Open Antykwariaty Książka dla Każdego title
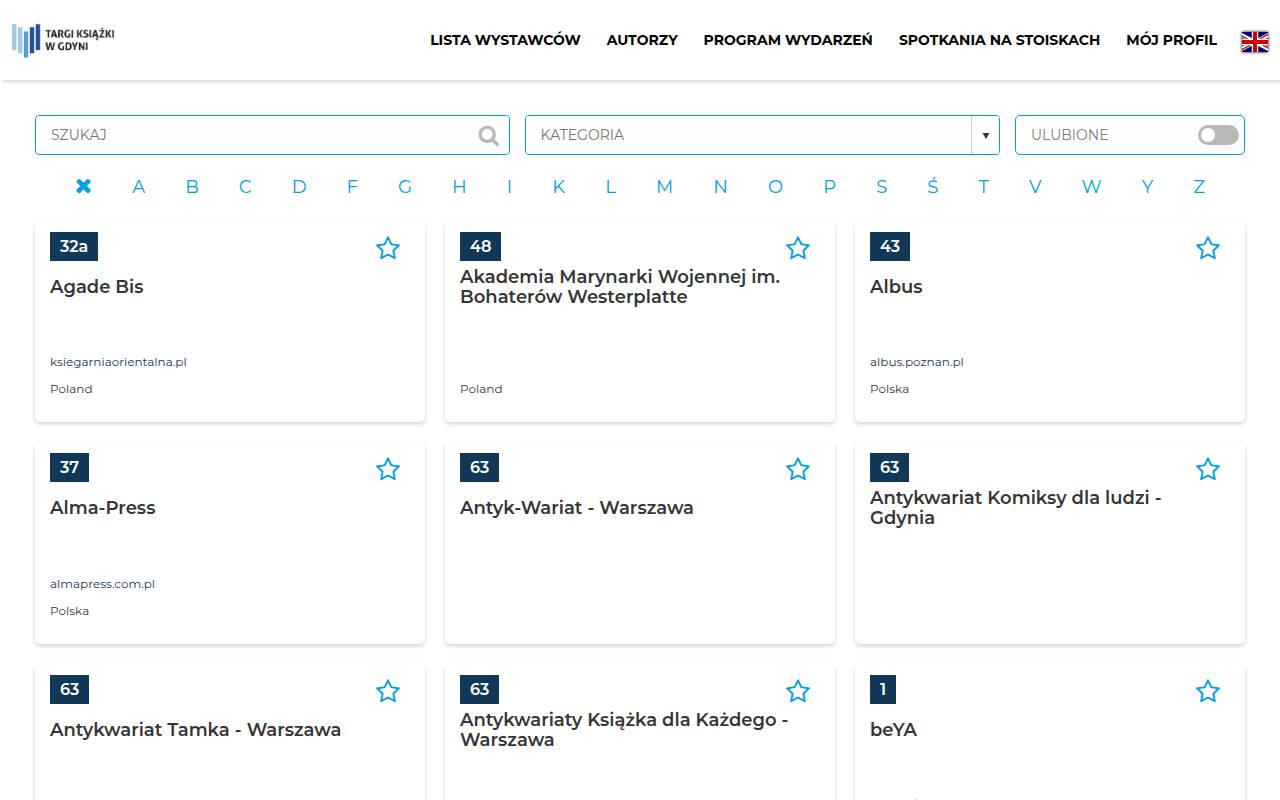 624,730
